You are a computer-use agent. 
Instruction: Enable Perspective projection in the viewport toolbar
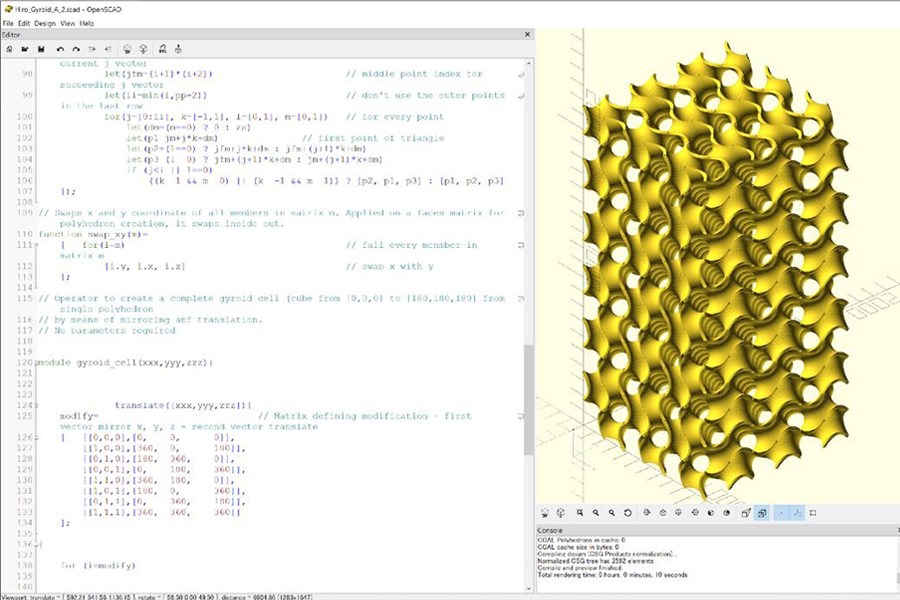[x=746, y=513]
